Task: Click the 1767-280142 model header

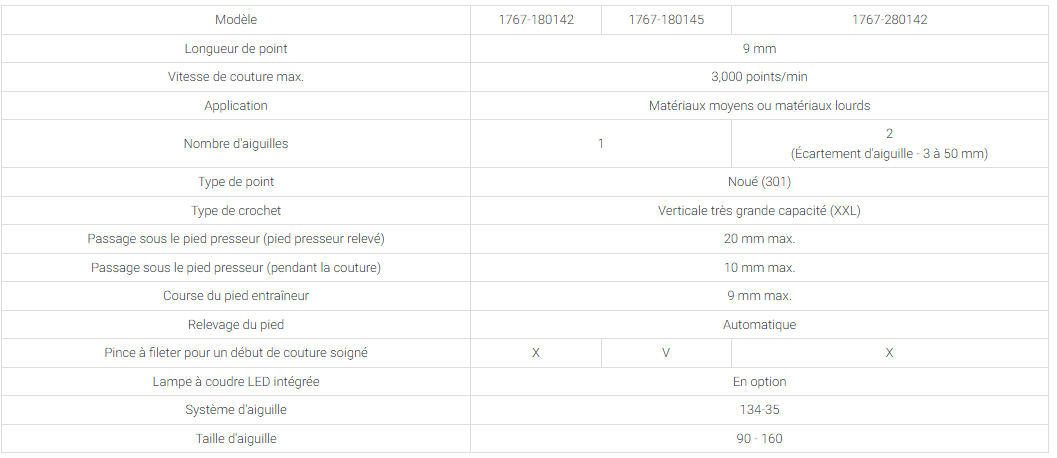Action: 889,20
